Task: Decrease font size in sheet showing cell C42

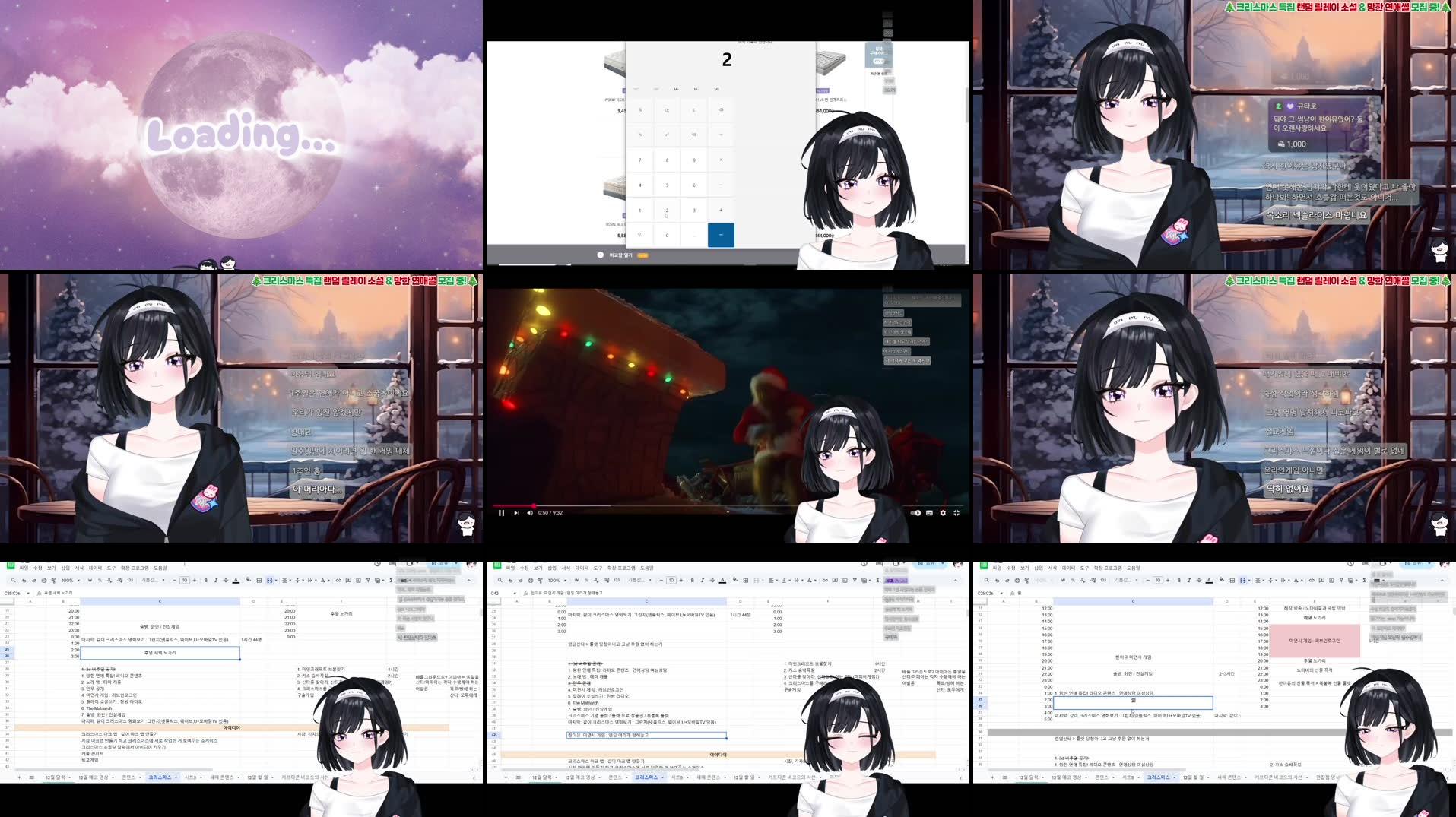Action: 661,581
